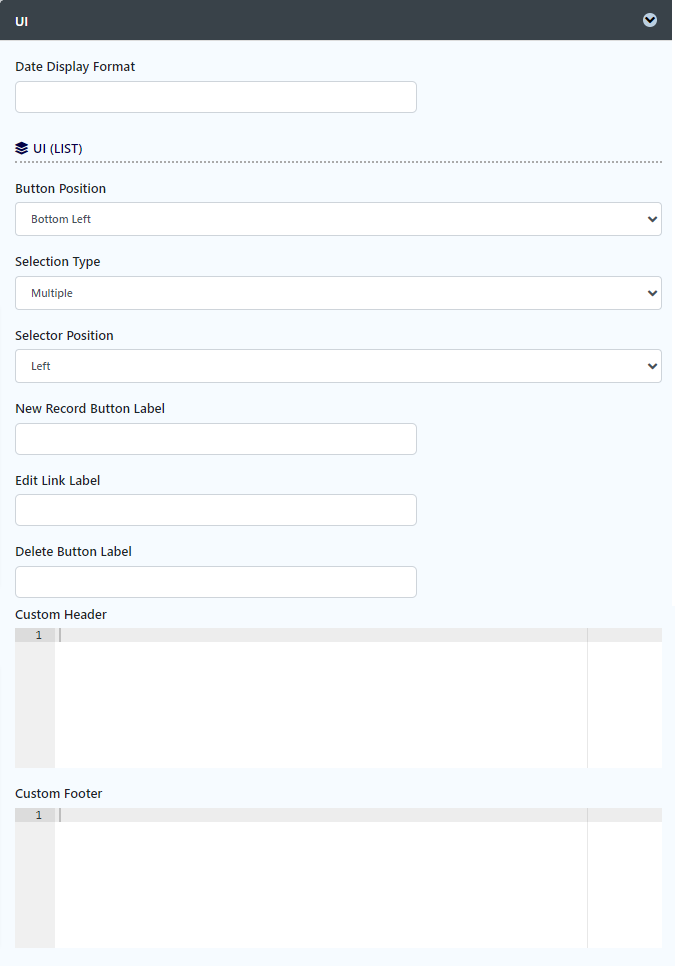
Task: Focus the New Record Button Label field
Action: click(x=216, y=439)
